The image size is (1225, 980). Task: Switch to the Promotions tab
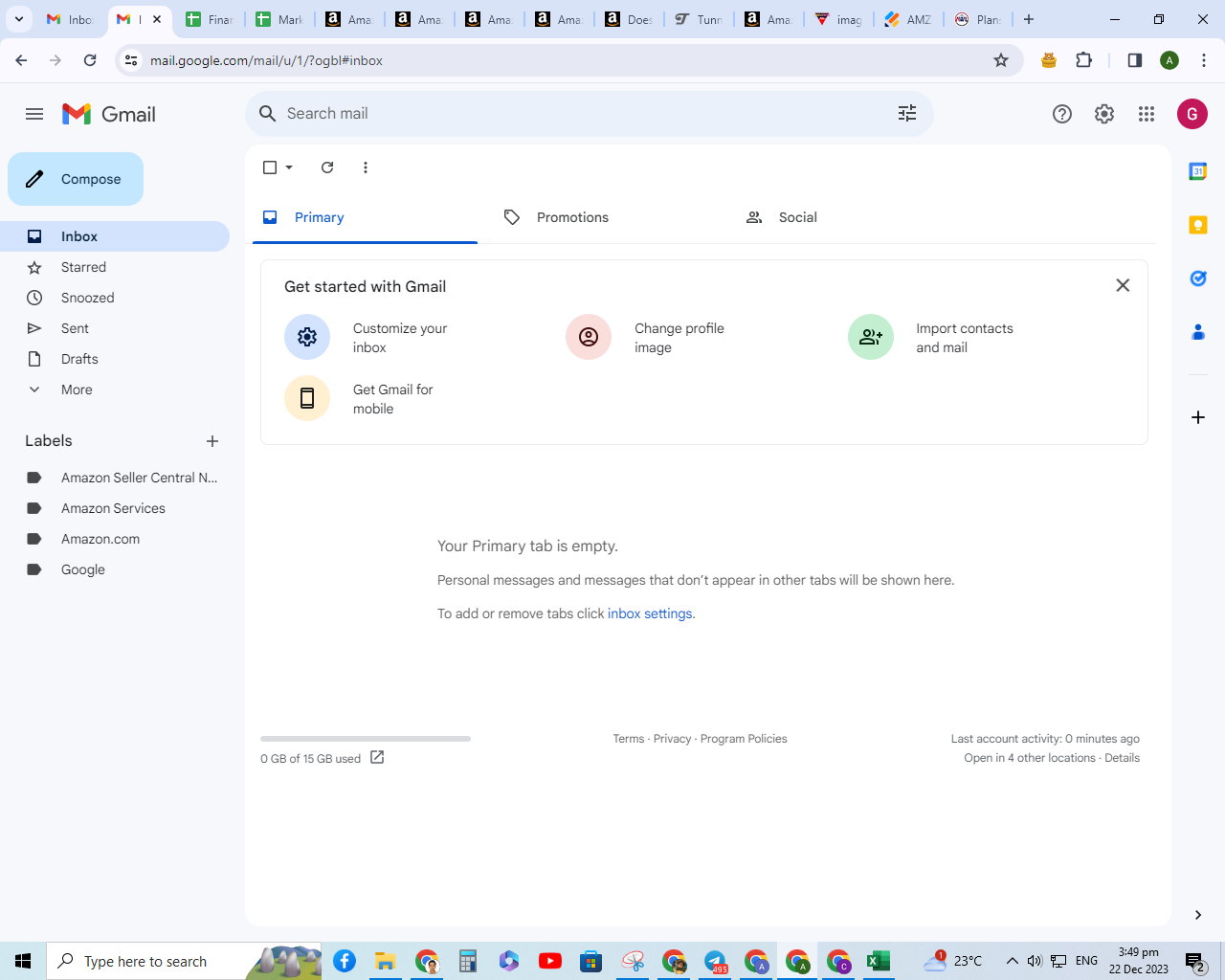(x=607, y=217)
